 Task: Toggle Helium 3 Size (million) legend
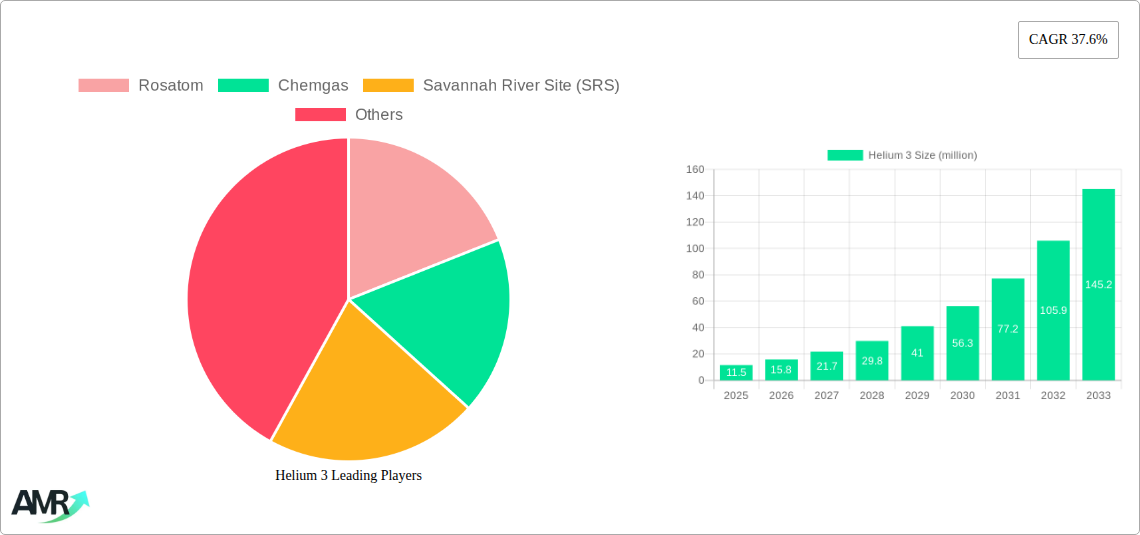pyautogui.click(x=902, y=155)
